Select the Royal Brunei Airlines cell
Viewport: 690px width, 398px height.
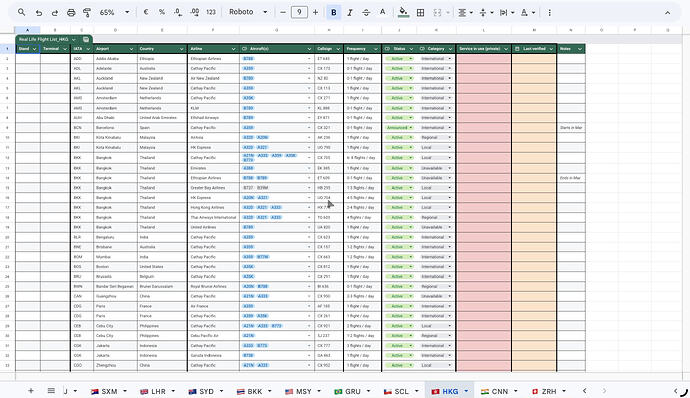213,286
